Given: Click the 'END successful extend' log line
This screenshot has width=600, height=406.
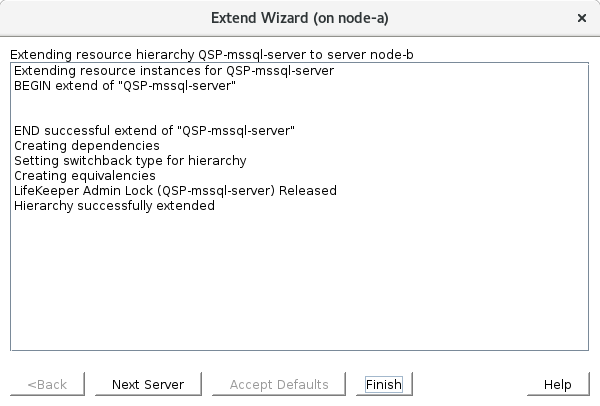Looking at the screenshot, I should (x=154, y=131).
